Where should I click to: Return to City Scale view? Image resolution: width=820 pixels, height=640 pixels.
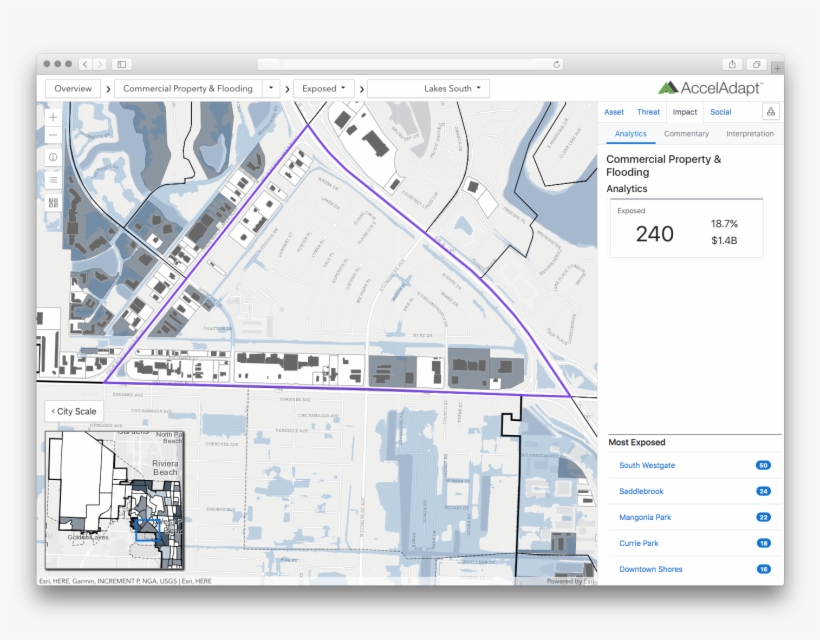point(73,411)
